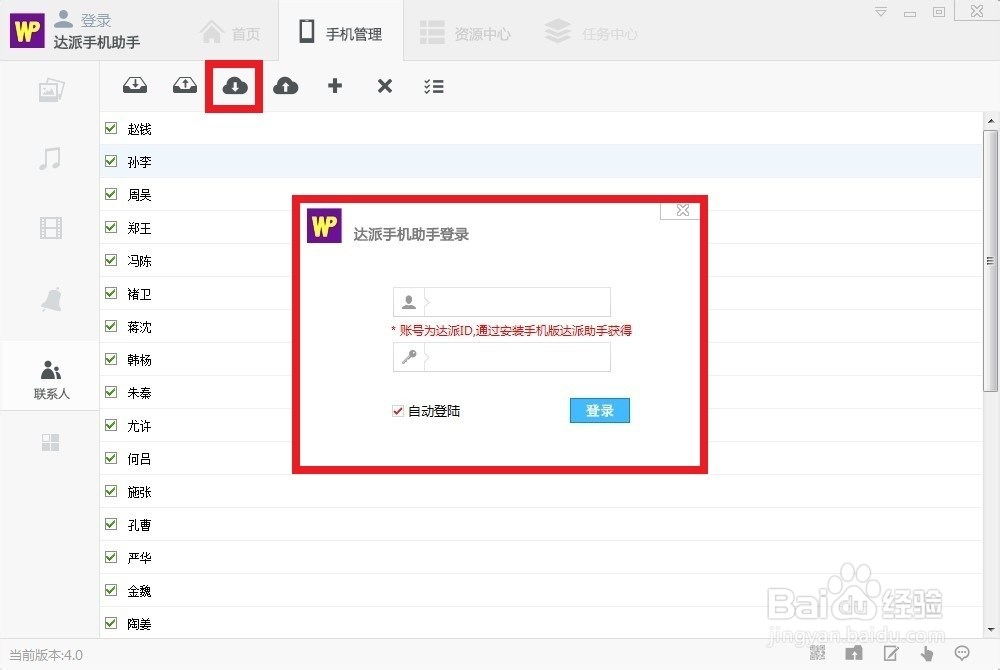Image resolution: width=1000 pixels, height=670 pixels.
Task: Open the import contacts tray icon
Action: pos(135,86)
